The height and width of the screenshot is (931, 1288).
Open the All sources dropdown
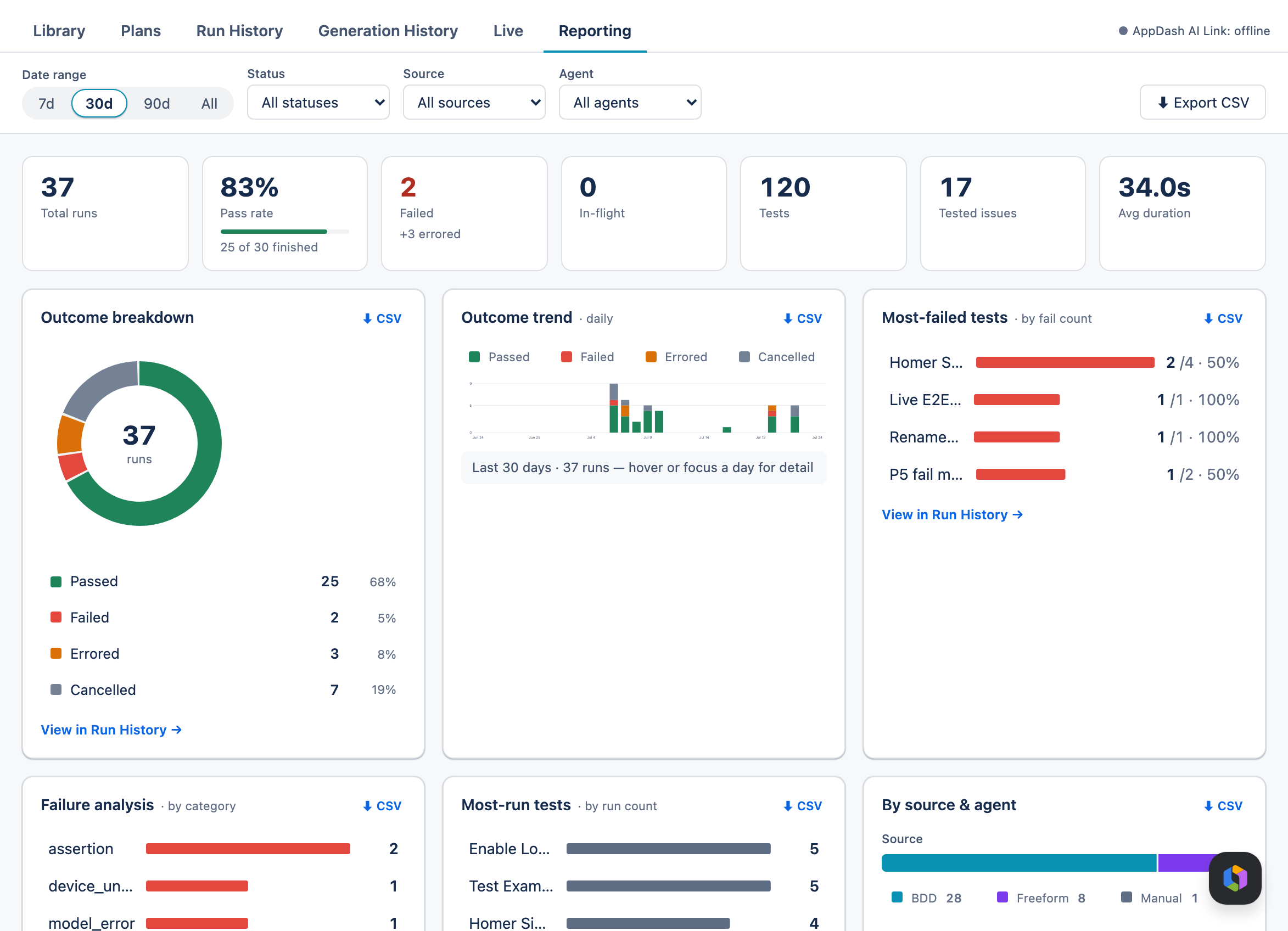click(x=474, y=102)
